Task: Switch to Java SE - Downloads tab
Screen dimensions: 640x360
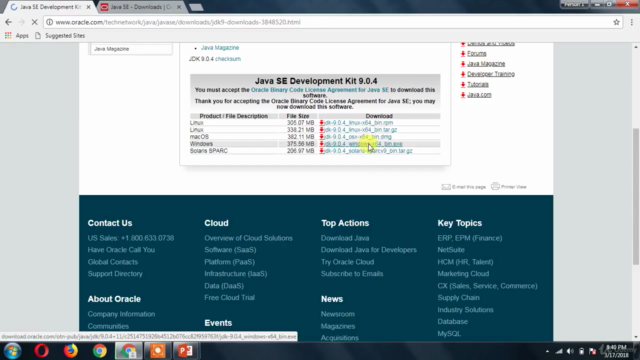Action: click(141, 7)
